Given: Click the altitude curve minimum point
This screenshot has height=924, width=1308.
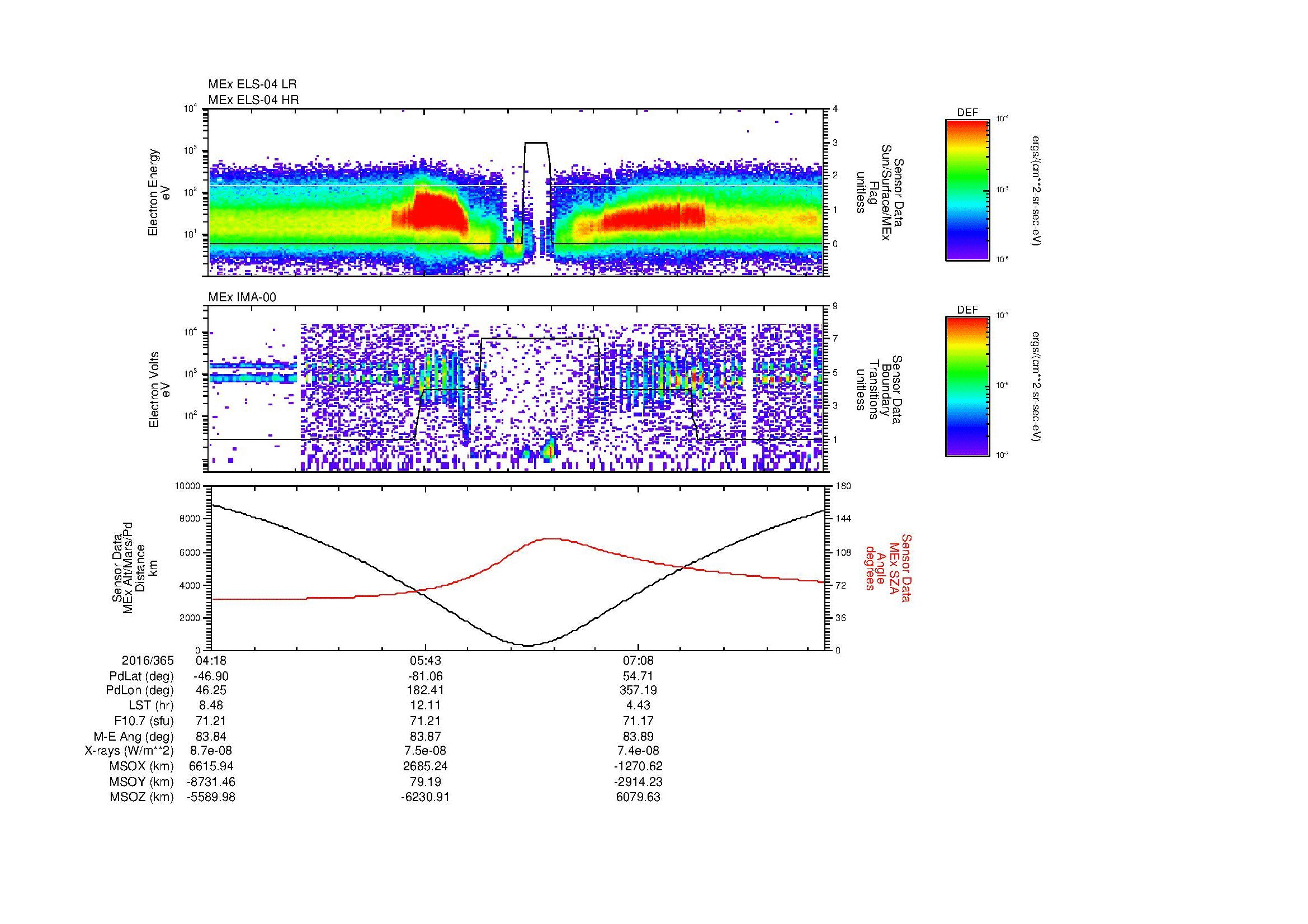Looking at the screenshot, I should pos(527,646).
